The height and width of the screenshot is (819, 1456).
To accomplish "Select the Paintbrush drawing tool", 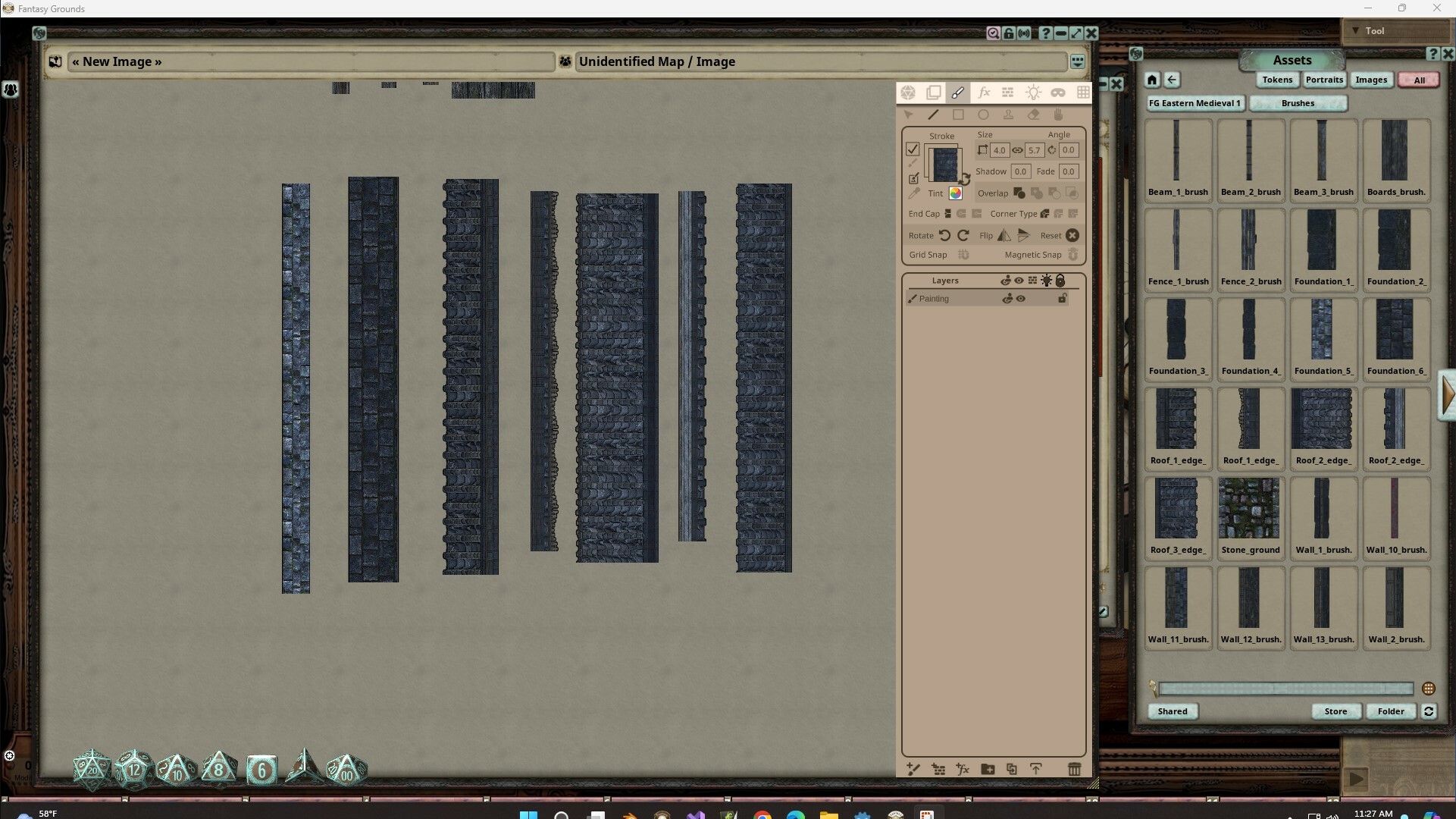I will 959,92.
